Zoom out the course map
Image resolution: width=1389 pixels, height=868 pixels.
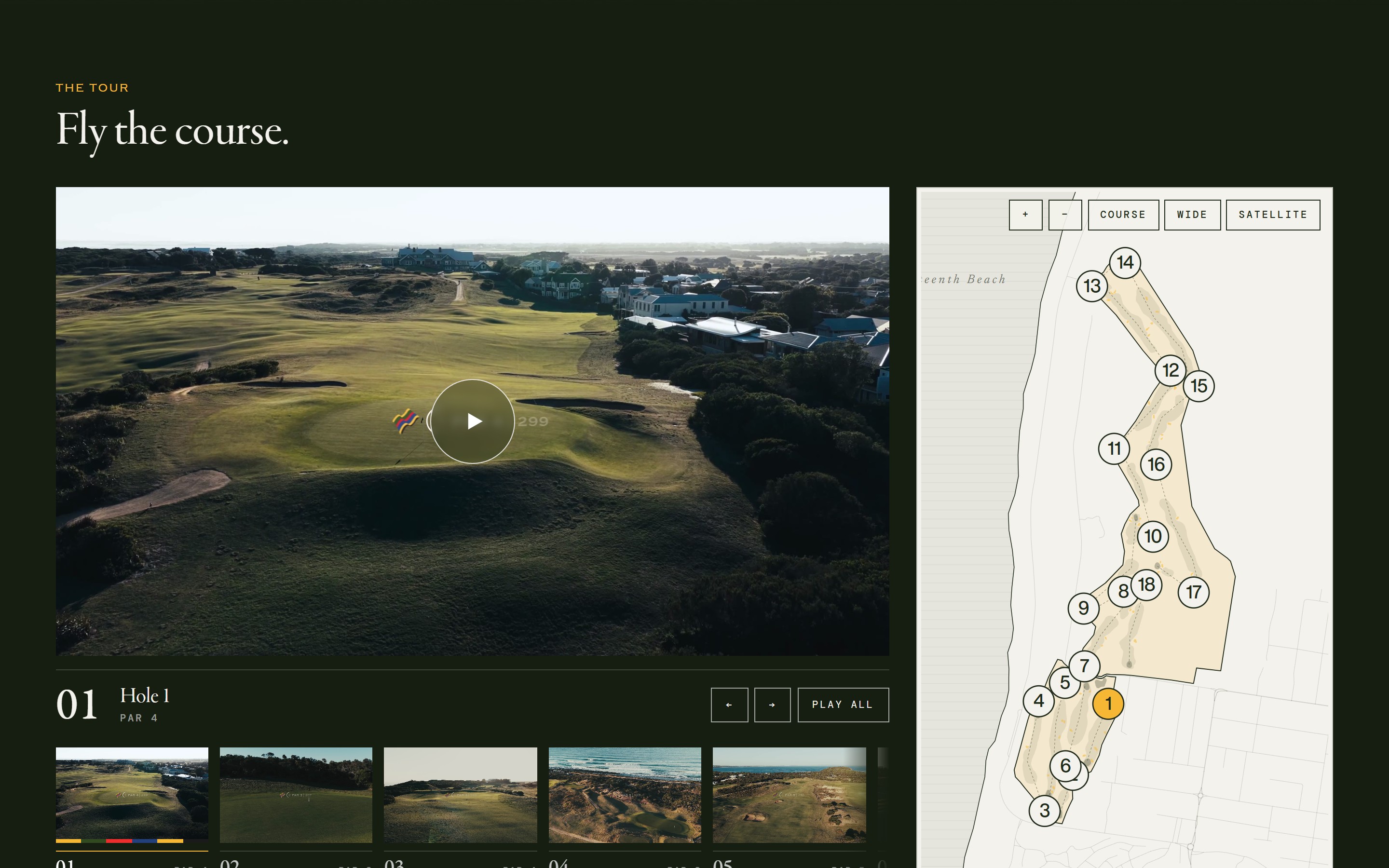click(1065, 215)
